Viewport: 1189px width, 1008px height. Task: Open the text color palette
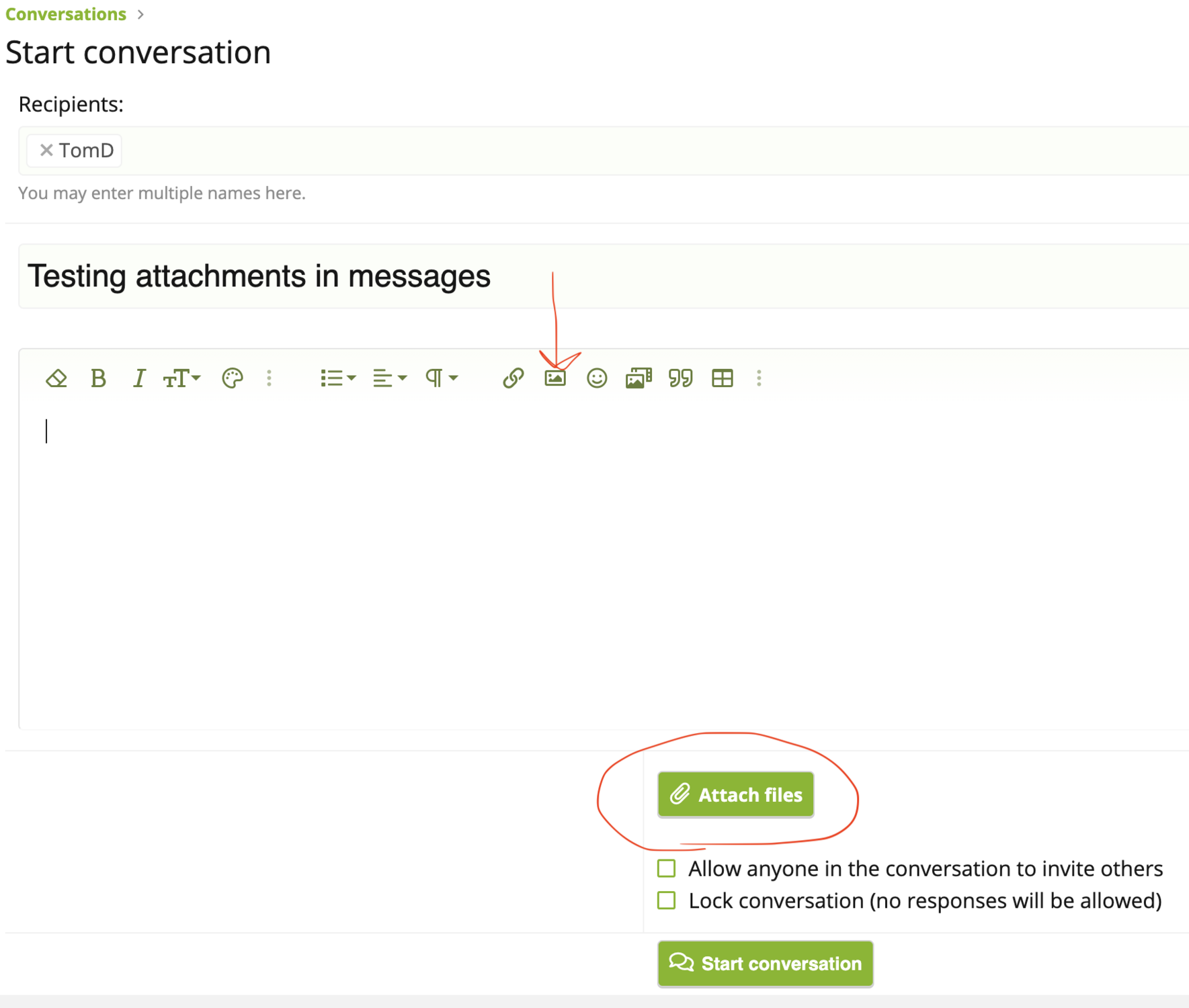(x=232, y=378)
